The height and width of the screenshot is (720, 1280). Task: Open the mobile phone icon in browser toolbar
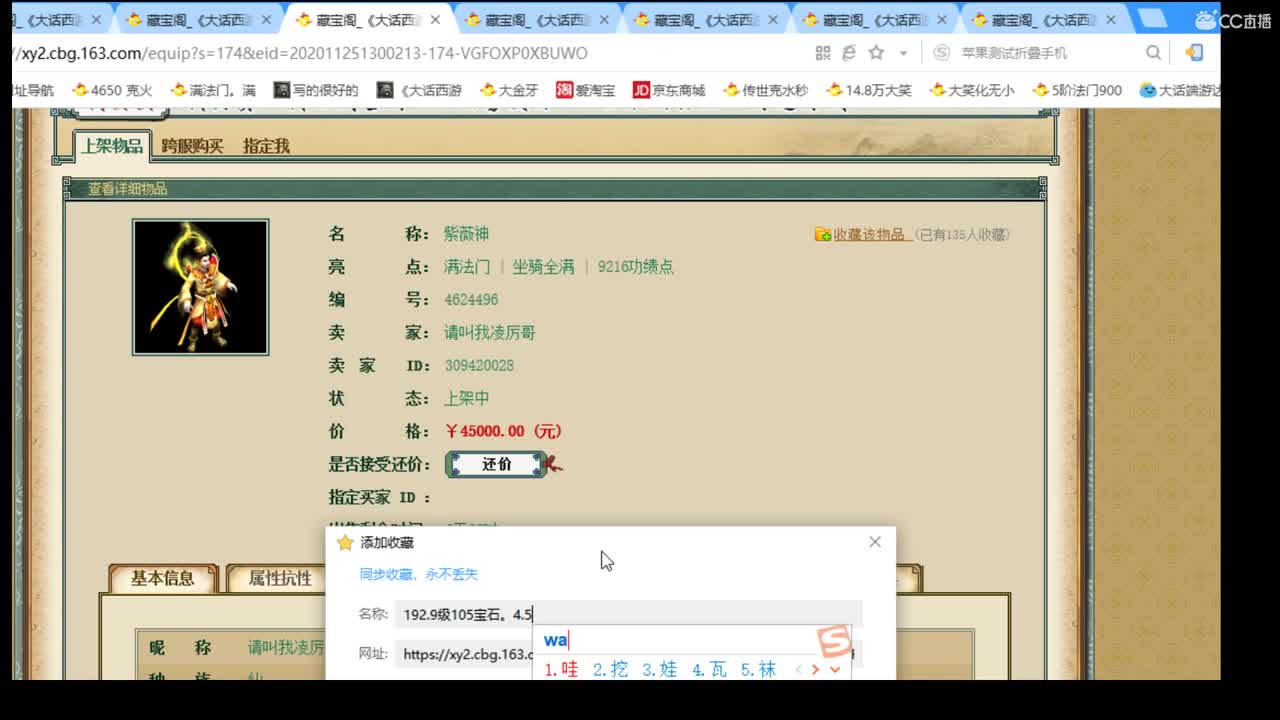click(x=1194, y=53)
